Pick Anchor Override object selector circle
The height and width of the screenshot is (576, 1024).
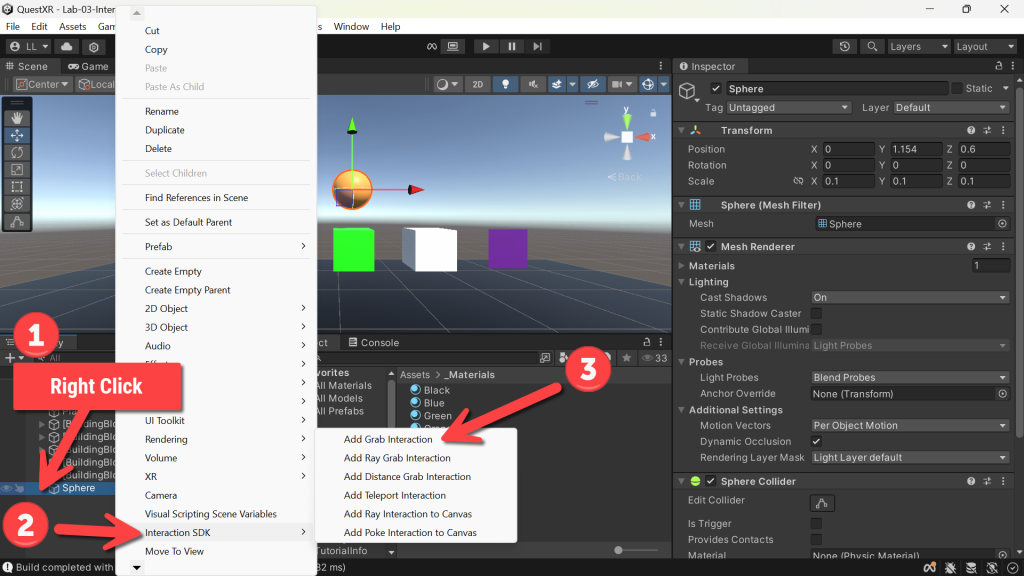1002,394
